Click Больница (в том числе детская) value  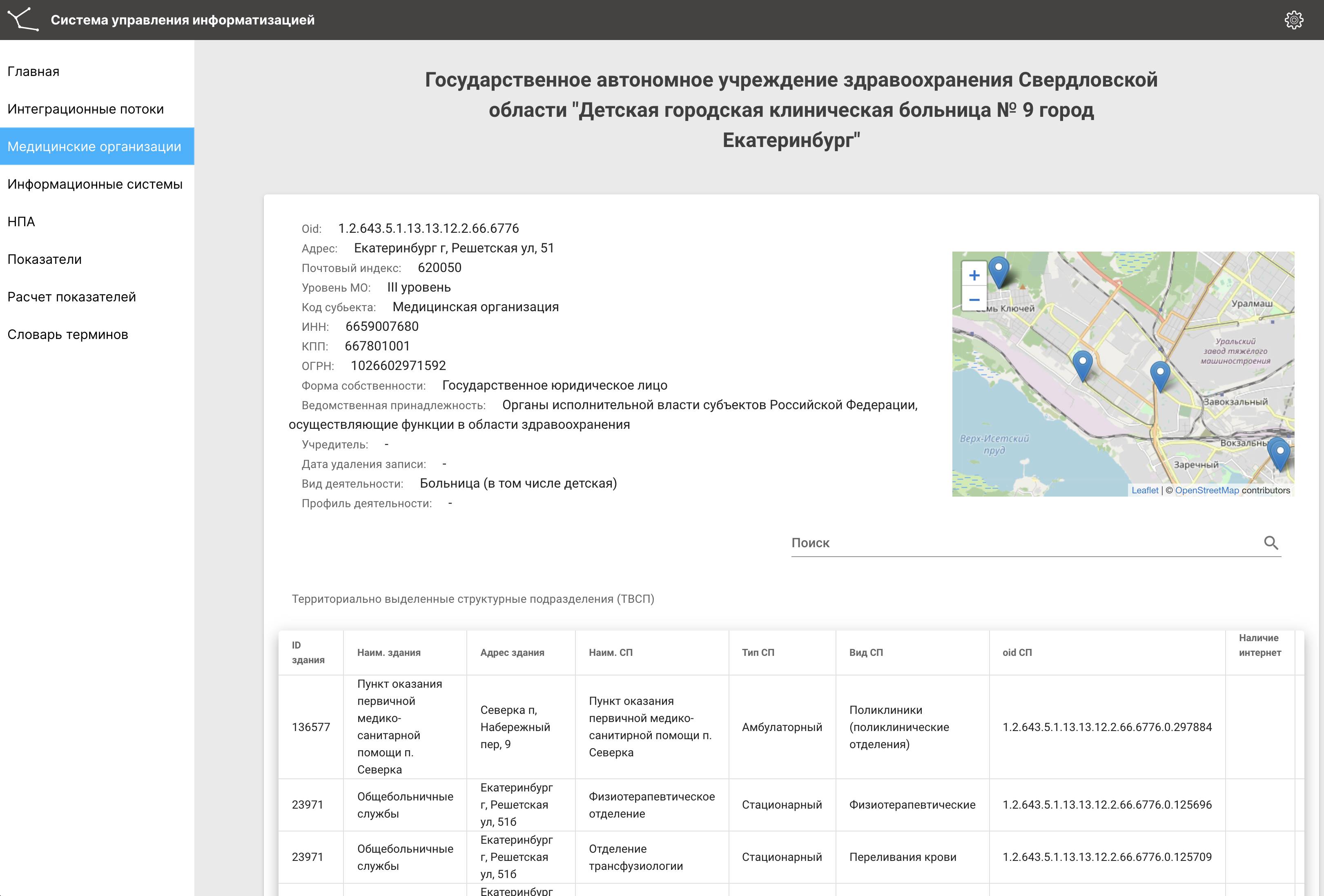[518, 483]
